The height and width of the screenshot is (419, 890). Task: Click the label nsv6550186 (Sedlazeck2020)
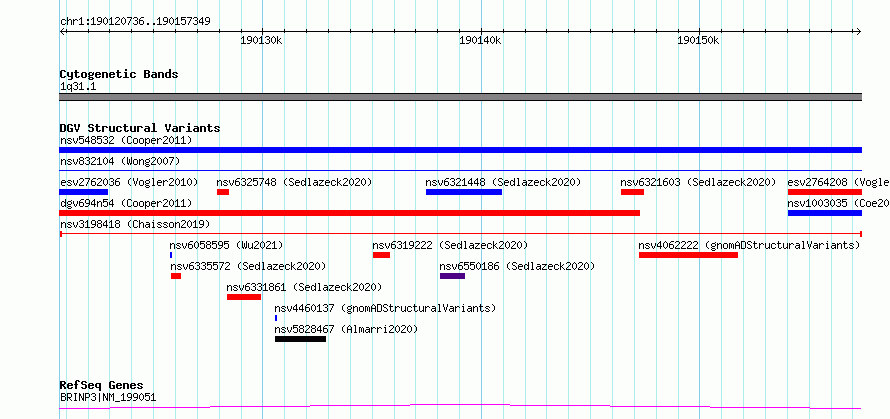pos(517,266)
